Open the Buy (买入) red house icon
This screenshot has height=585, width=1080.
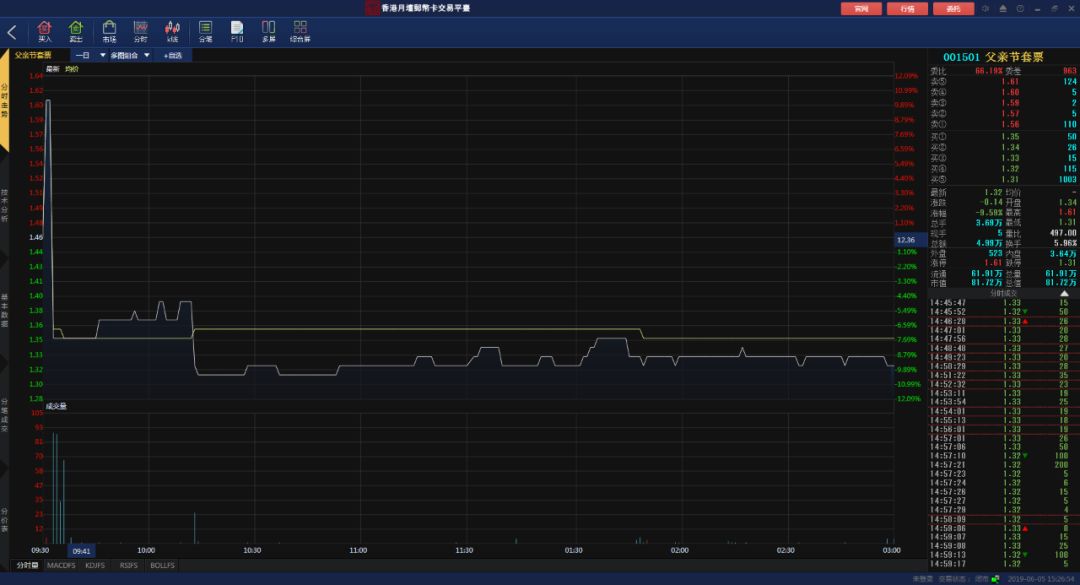point(44,31)
